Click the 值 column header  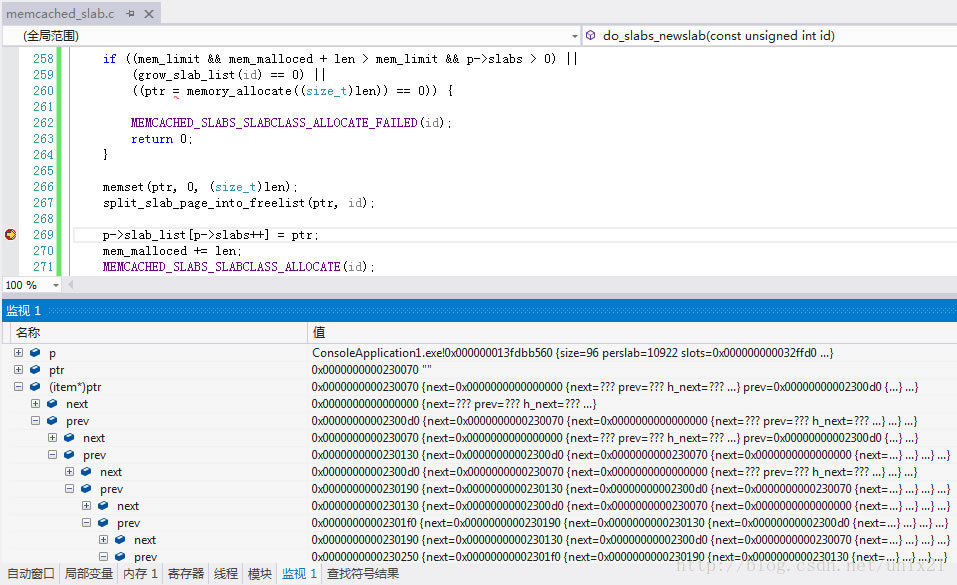tap(632, 332)
